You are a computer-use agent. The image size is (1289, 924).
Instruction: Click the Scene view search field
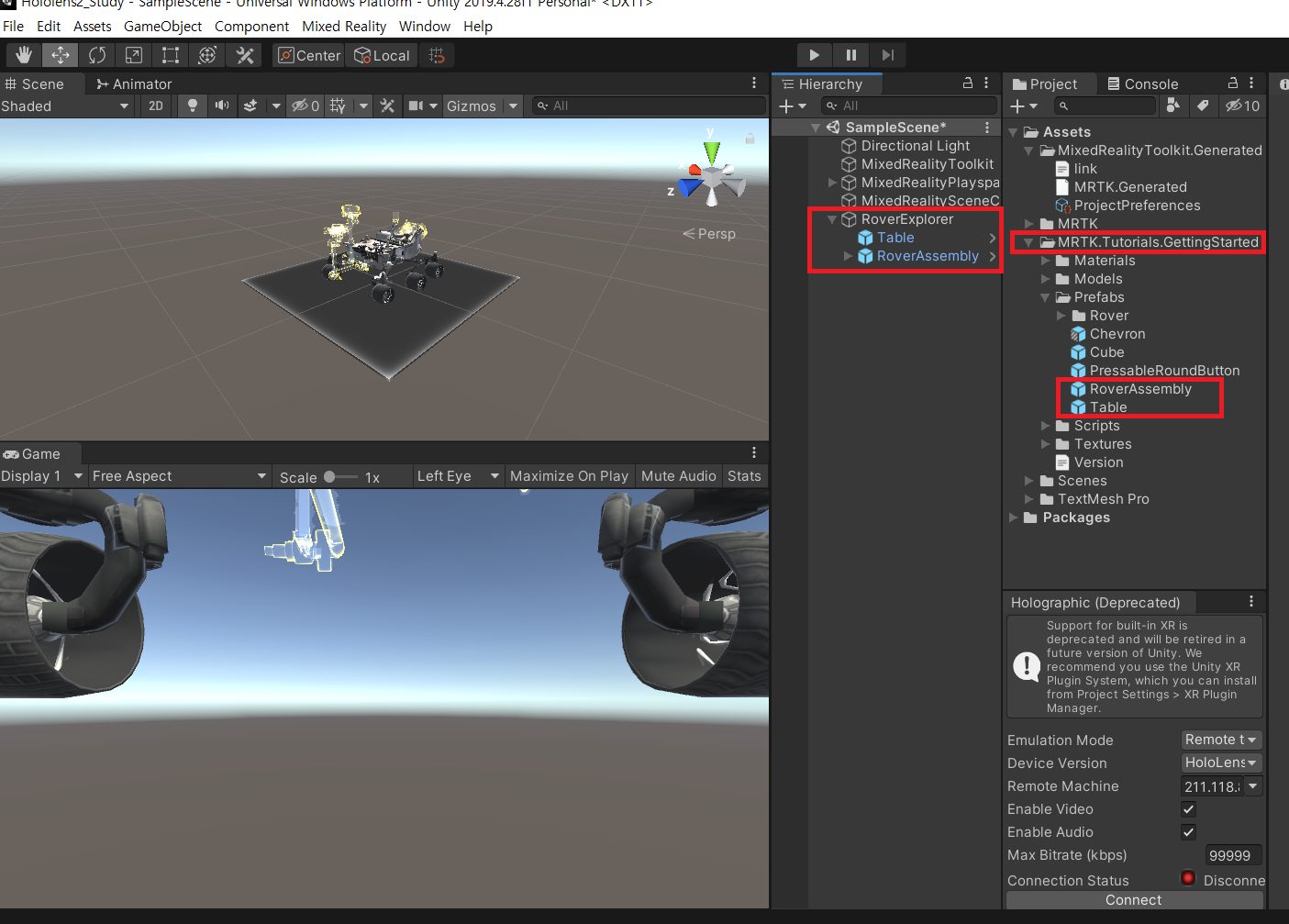tap(650, 106)
